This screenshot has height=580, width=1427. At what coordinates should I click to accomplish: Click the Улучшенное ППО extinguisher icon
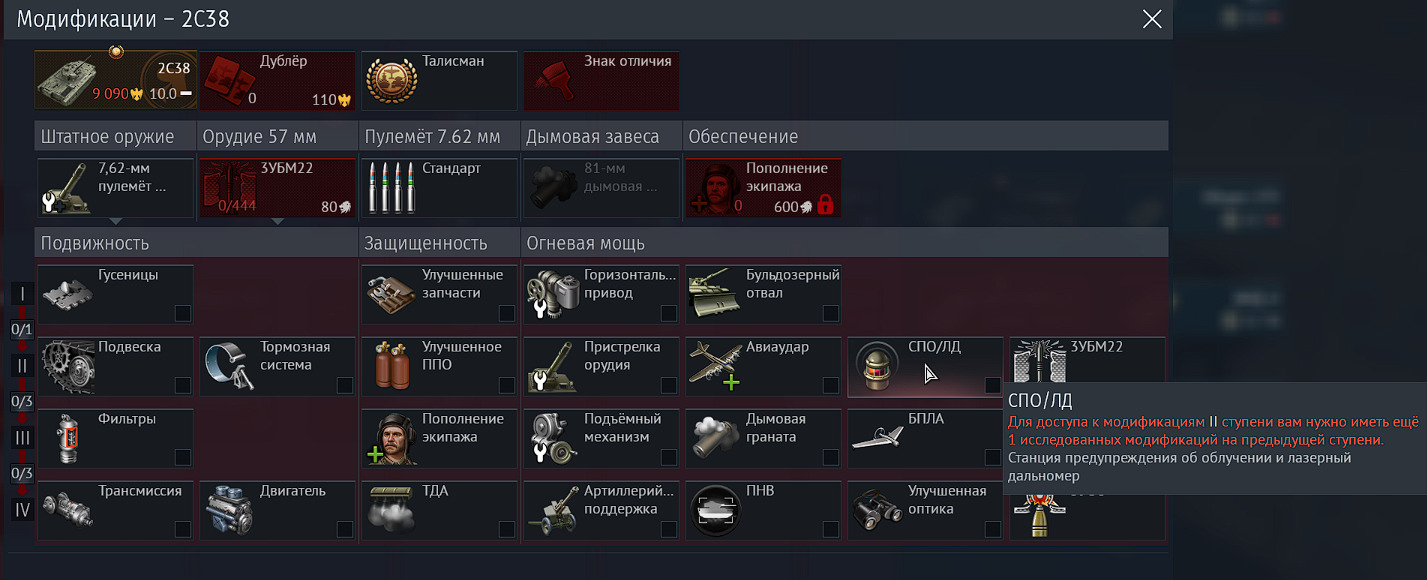(x=391, y=365)
